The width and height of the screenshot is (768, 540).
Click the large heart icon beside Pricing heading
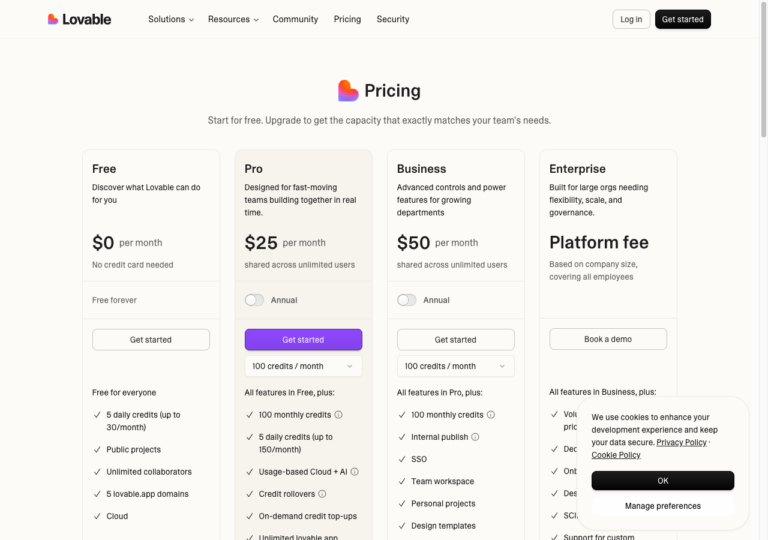pos(348,91)
